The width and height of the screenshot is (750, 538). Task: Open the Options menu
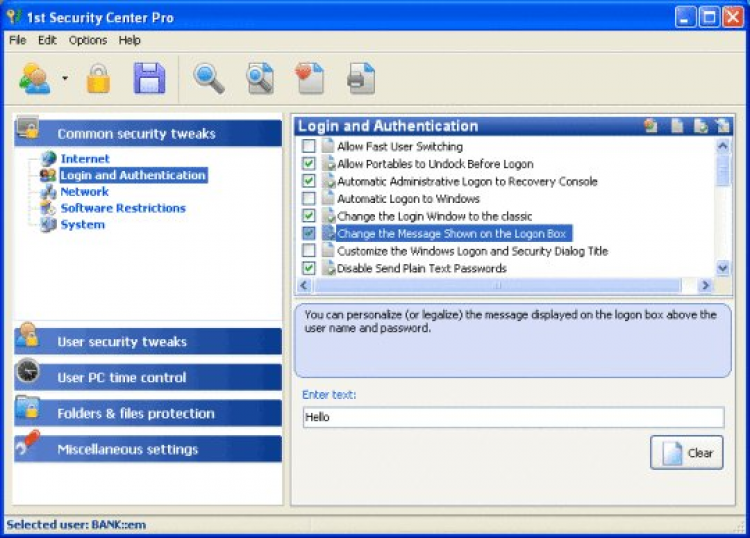(x=88, y=40)
